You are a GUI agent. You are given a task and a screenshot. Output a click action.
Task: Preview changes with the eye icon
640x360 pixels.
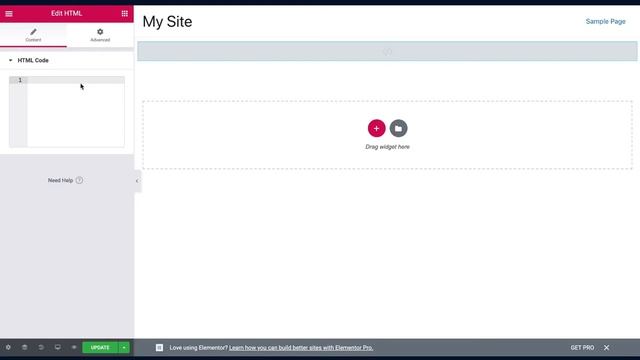tap(74, 347)
